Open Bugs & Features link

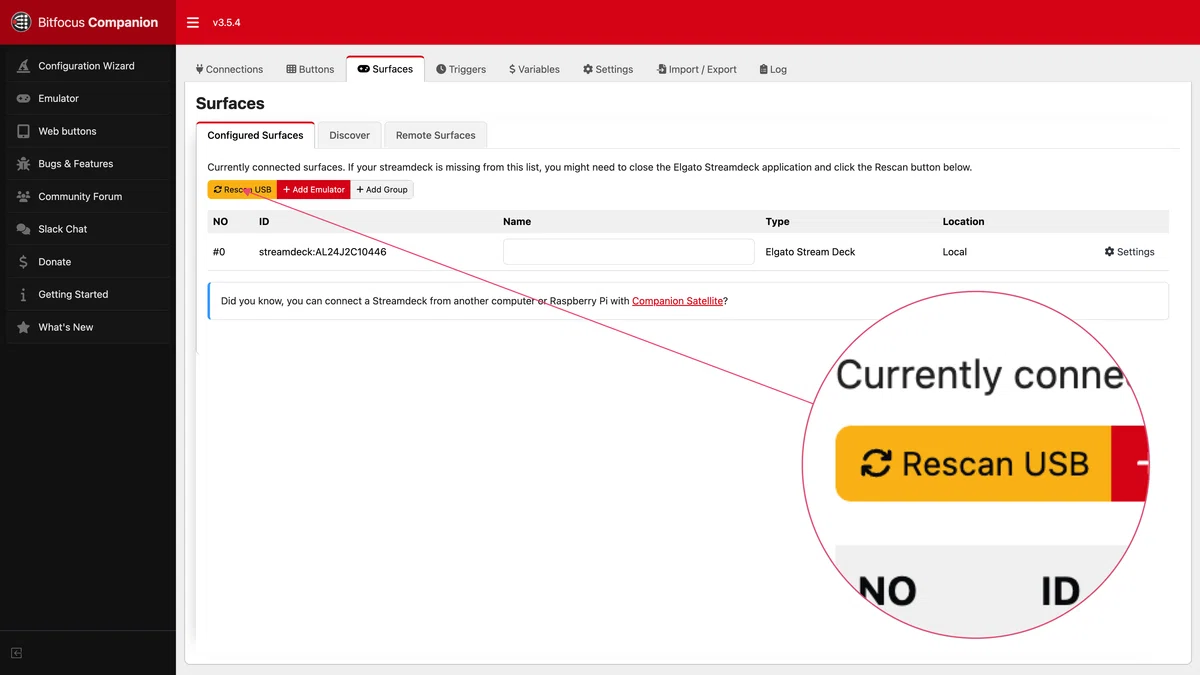pos(88,164)
